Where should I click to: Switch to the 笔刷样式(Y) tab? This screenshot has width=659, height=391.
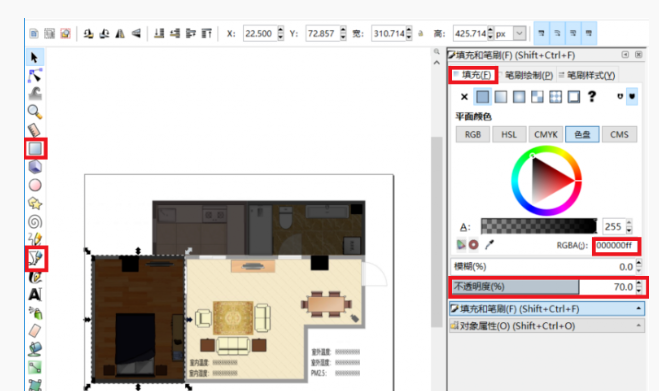[587, 75]
